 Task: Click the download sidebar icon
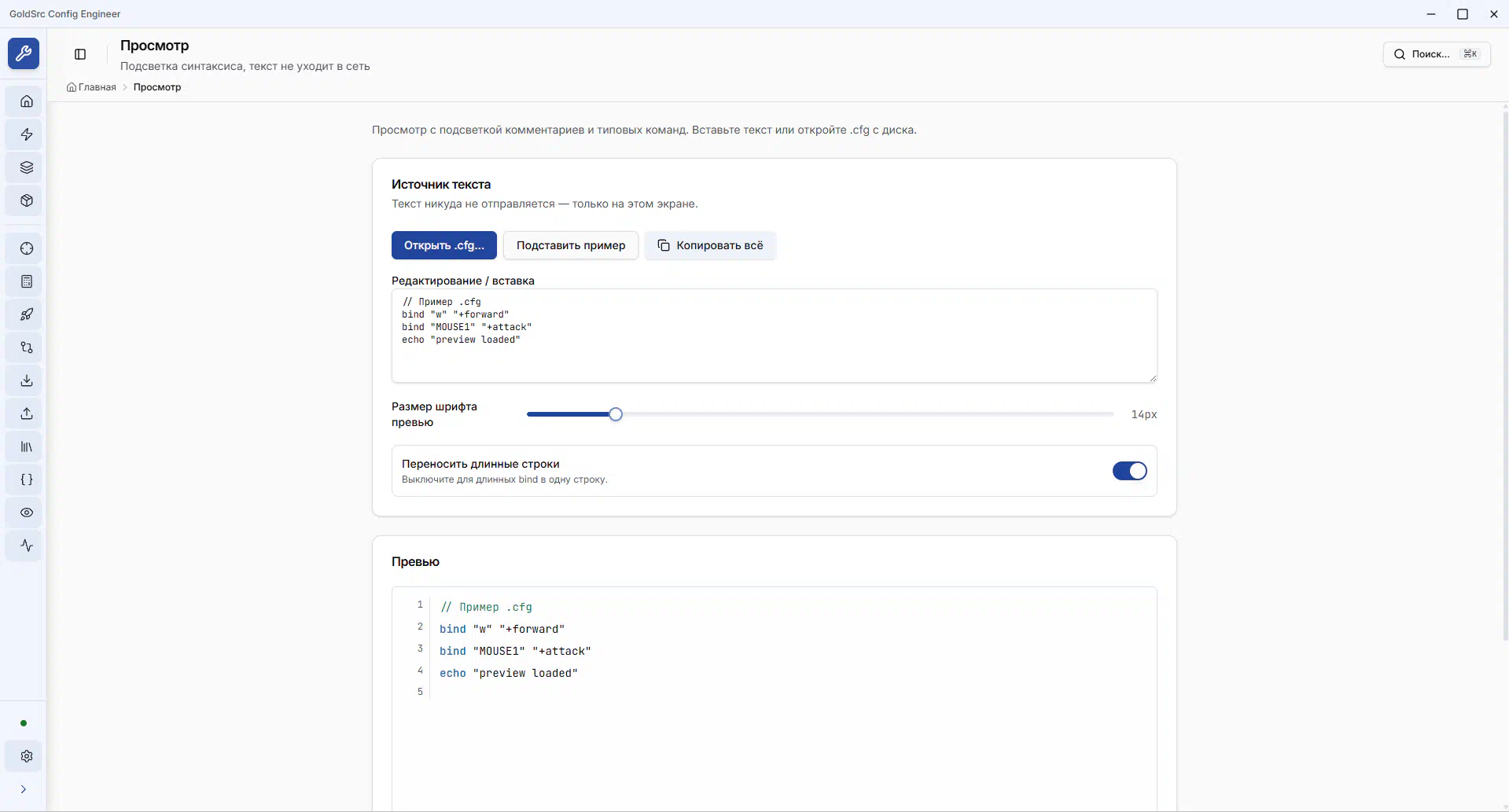click(27, 380)
